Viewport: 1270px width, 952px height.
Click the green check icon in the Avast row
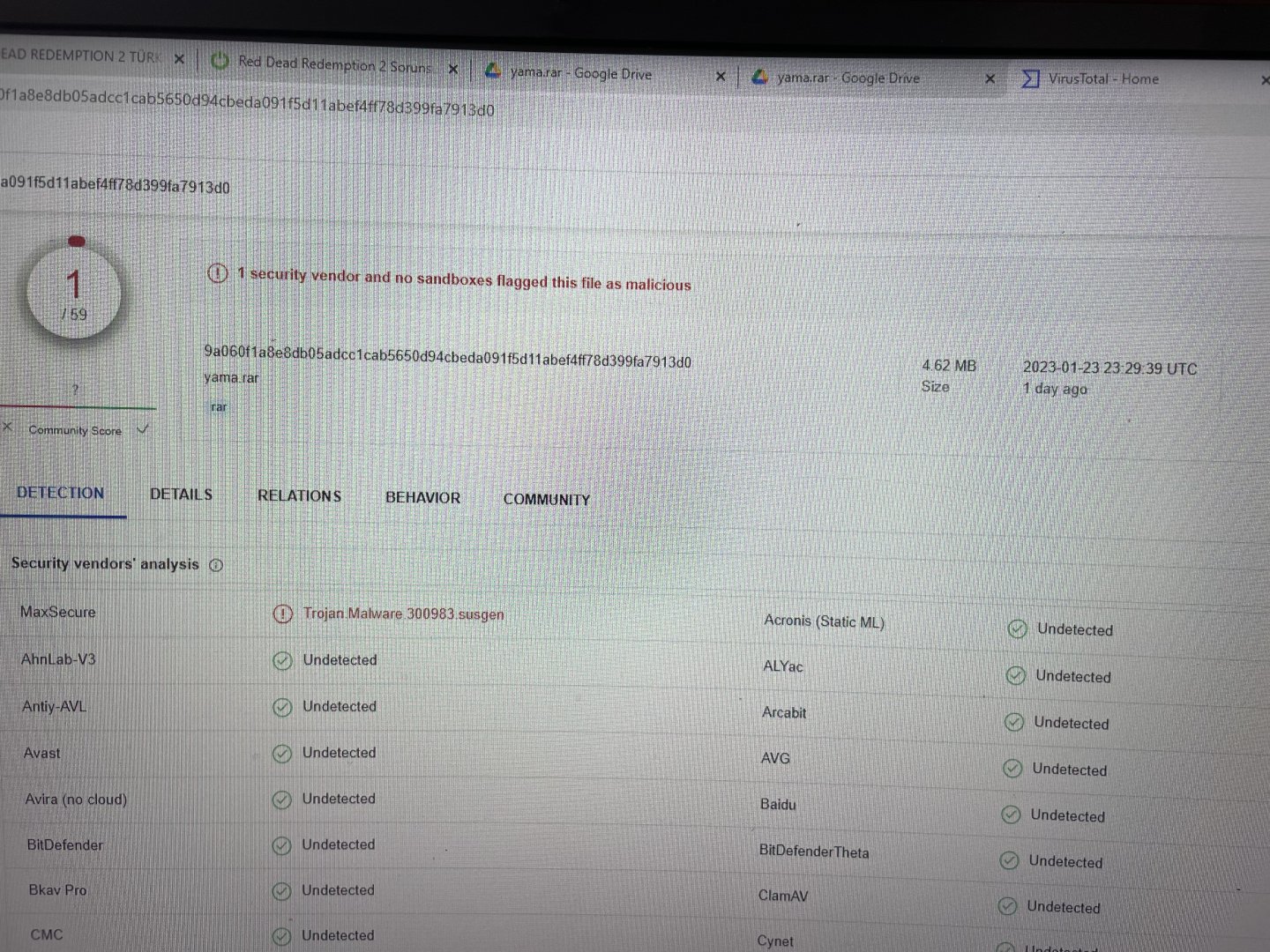[x=282, y=754]
